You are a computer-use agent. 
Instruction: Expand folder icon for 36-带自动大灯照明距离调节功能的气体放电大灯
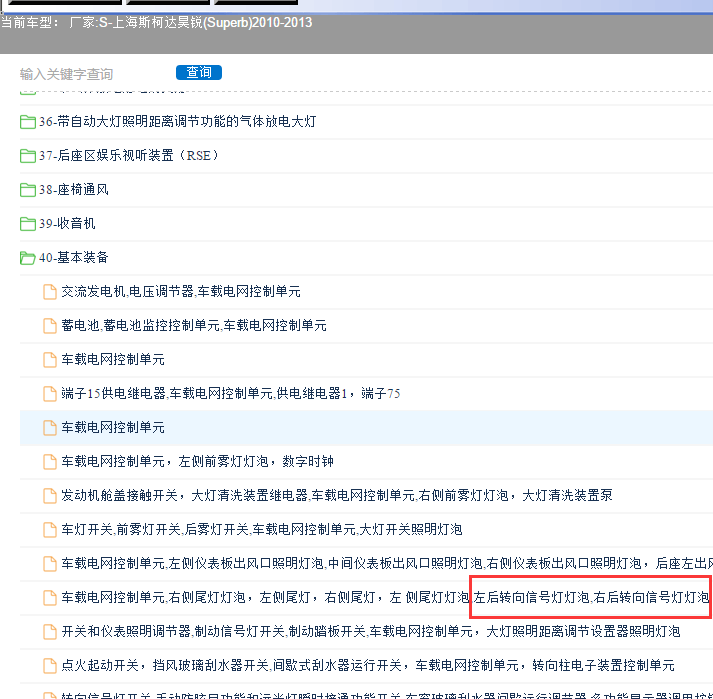click(x=28, y=122)
